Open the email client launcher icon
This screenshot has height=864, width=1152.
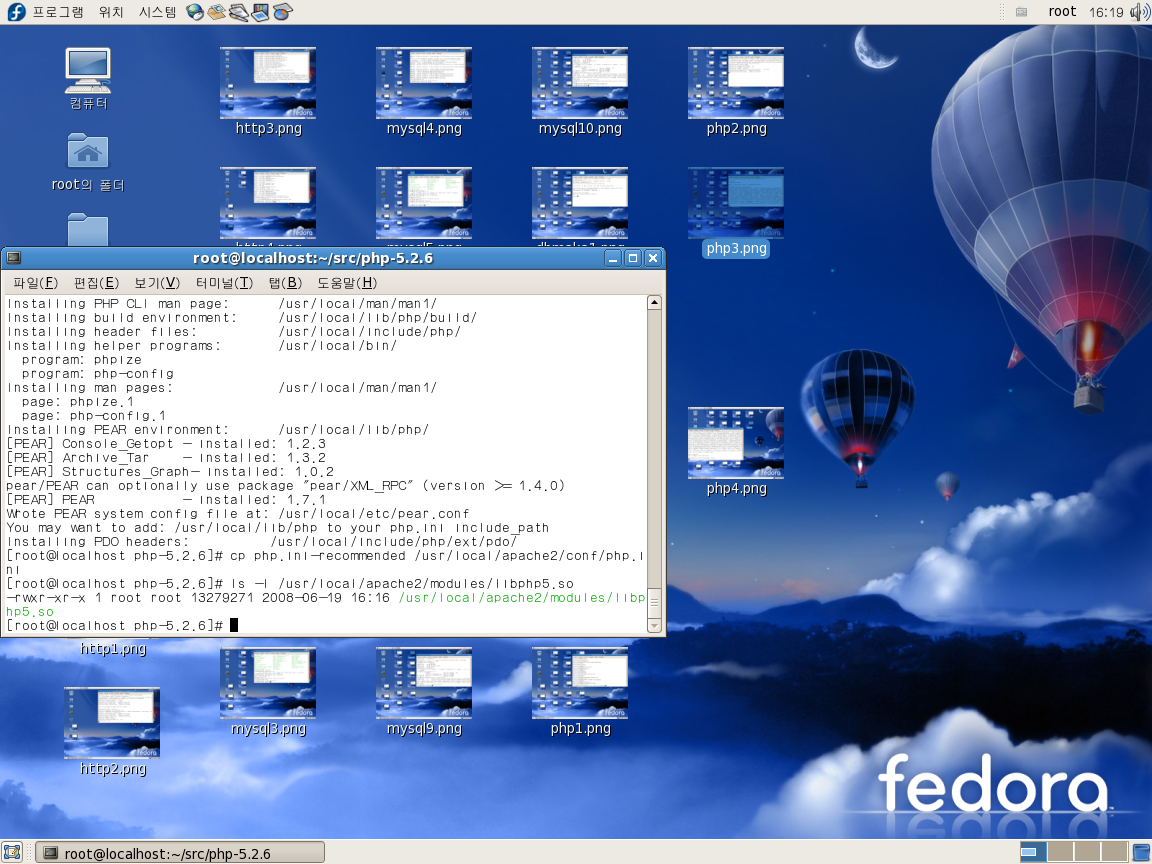click(216, 12)
